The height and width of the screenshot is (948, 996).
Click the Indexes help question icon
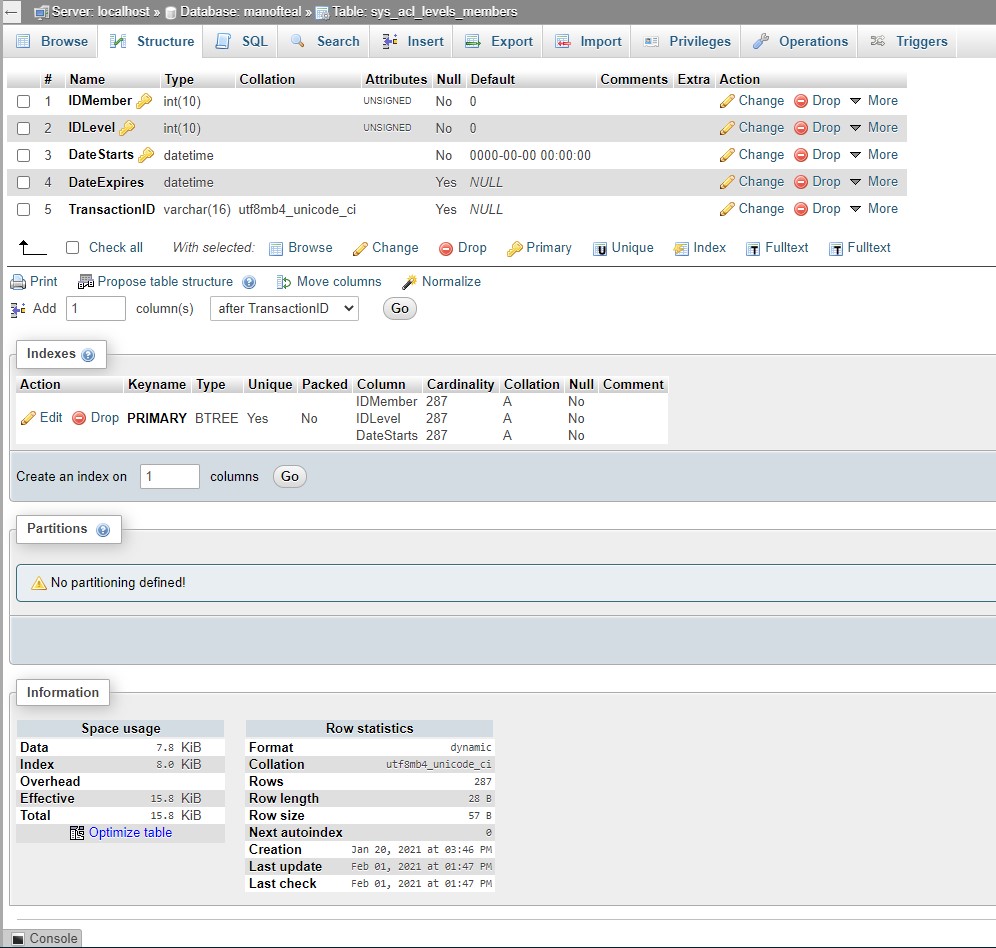pos(88,355)
